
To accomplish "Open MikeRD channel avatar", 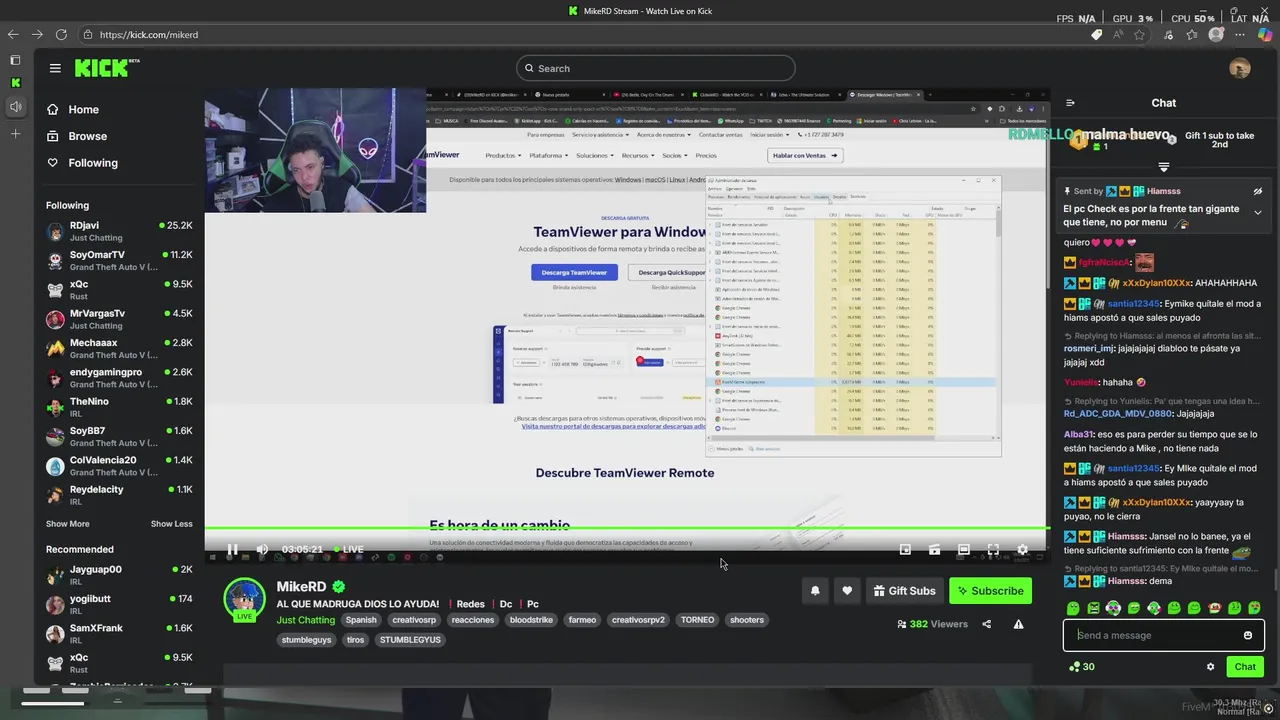I will pyautogui.click(x=244, y=599).
